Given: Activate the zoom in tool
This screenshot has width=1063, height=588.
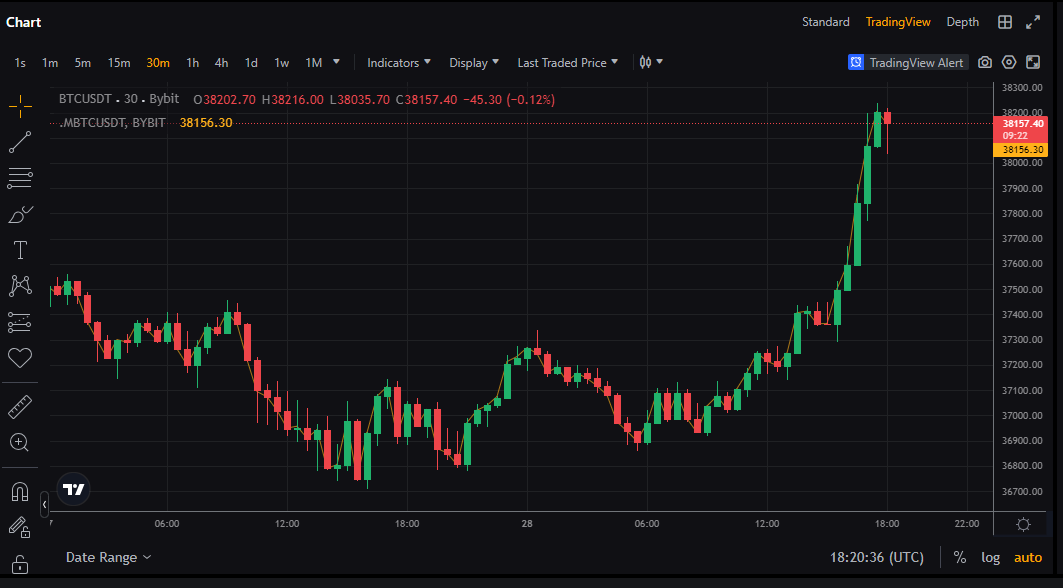Looking at the screenshot, I should tap(20, 442).
